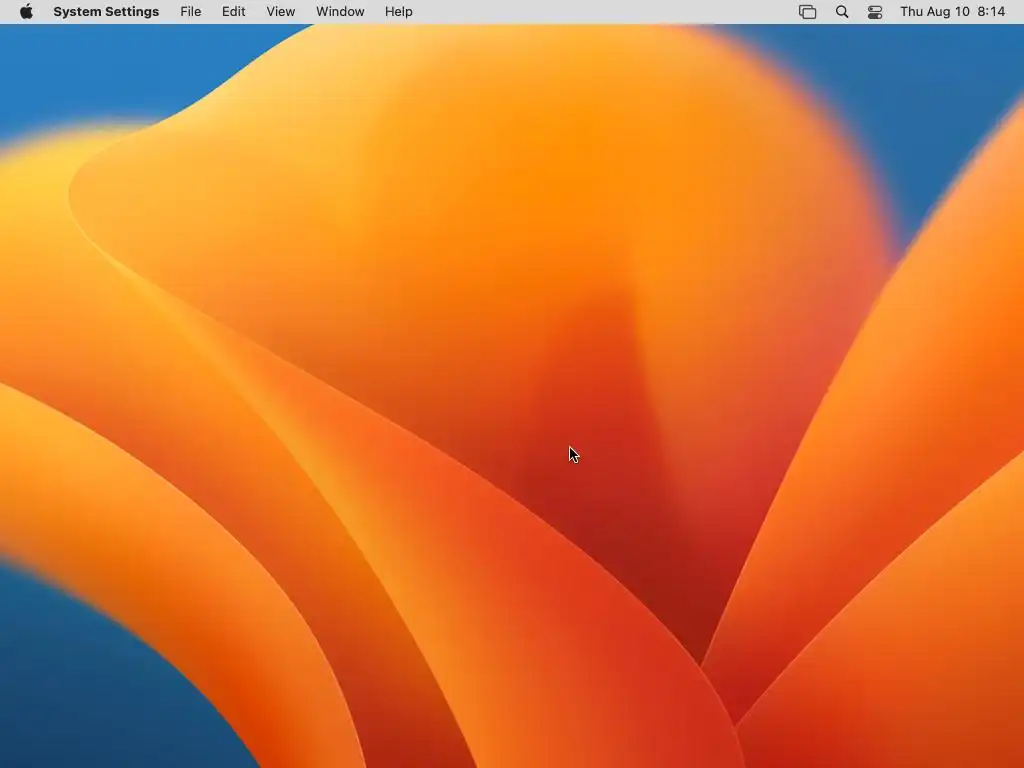Open the Window menu
This screenshot has width=1024, height=768.
pos(340,12)
